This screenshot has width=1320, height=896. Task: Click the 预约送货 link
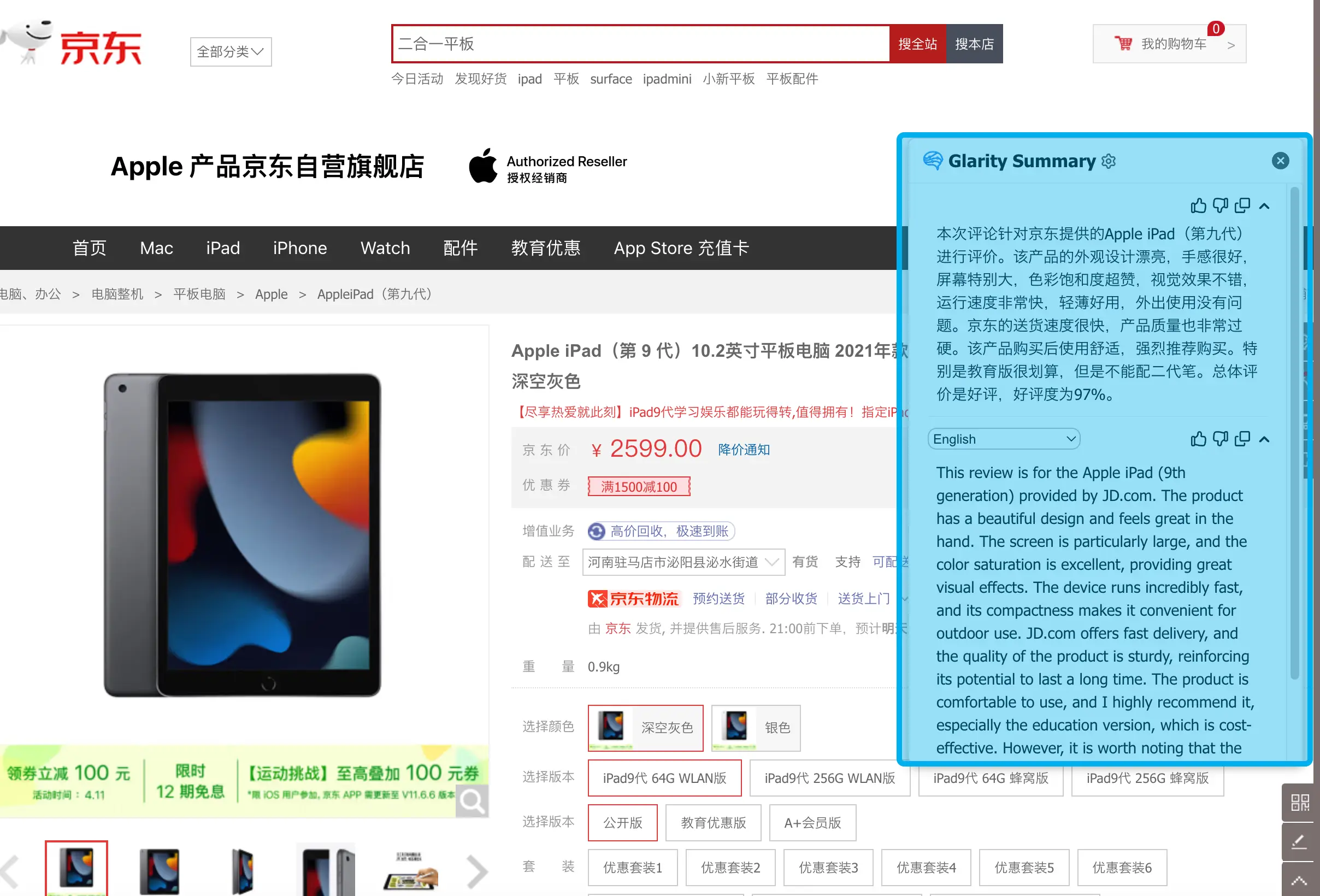[718, 598]
